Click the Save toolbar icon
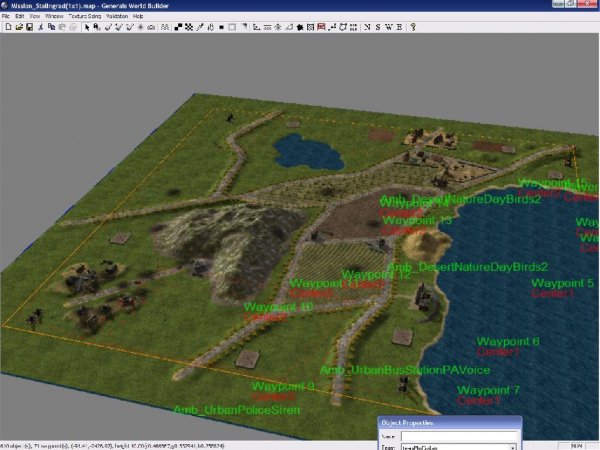 [29, 27]
